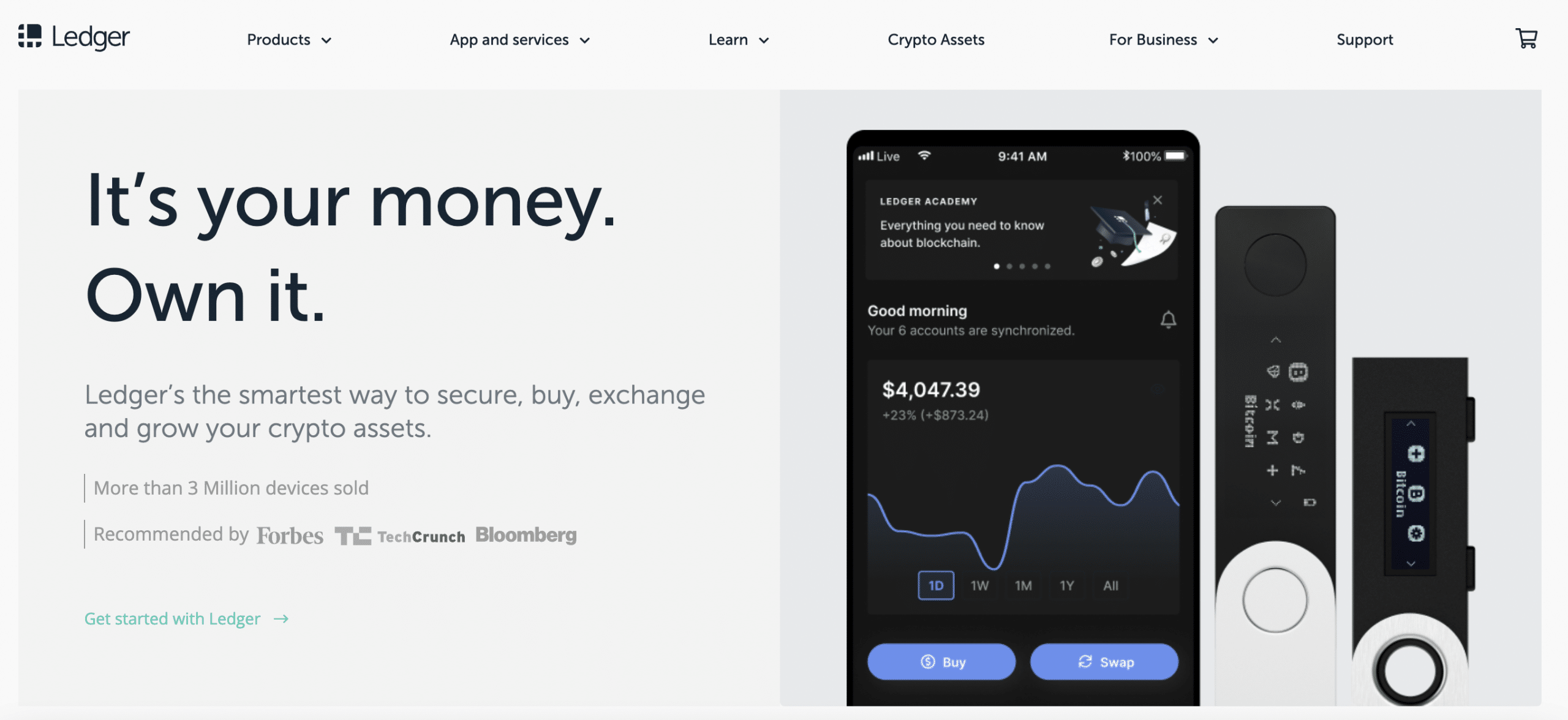This screenshot has height=720, width=1568.
Task: Toggle the 1M chart timeframe view
Action: [x=1022, y=584]
